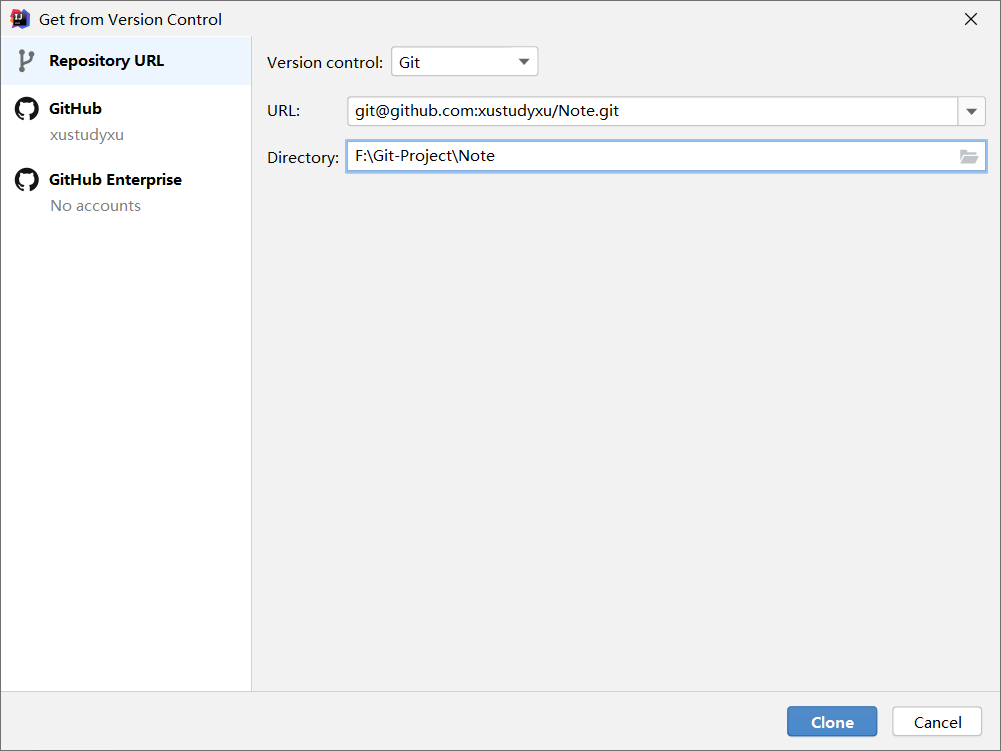The width and height of the screenshot is (1001, 751).
Task: Click the Directory path input field
Action: [666, 156]
